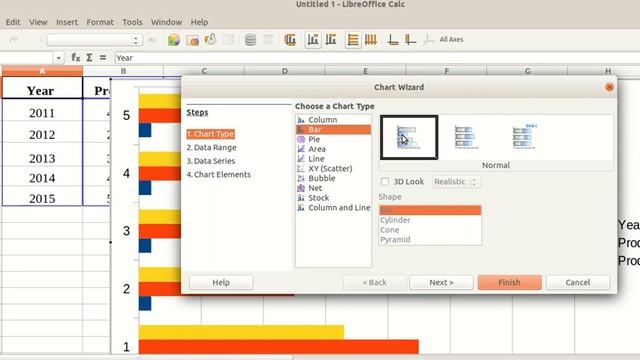Choose the Normal bar subtype thumbnail
The height and width of the screenshot is (360, 640).
pos(409,138)
